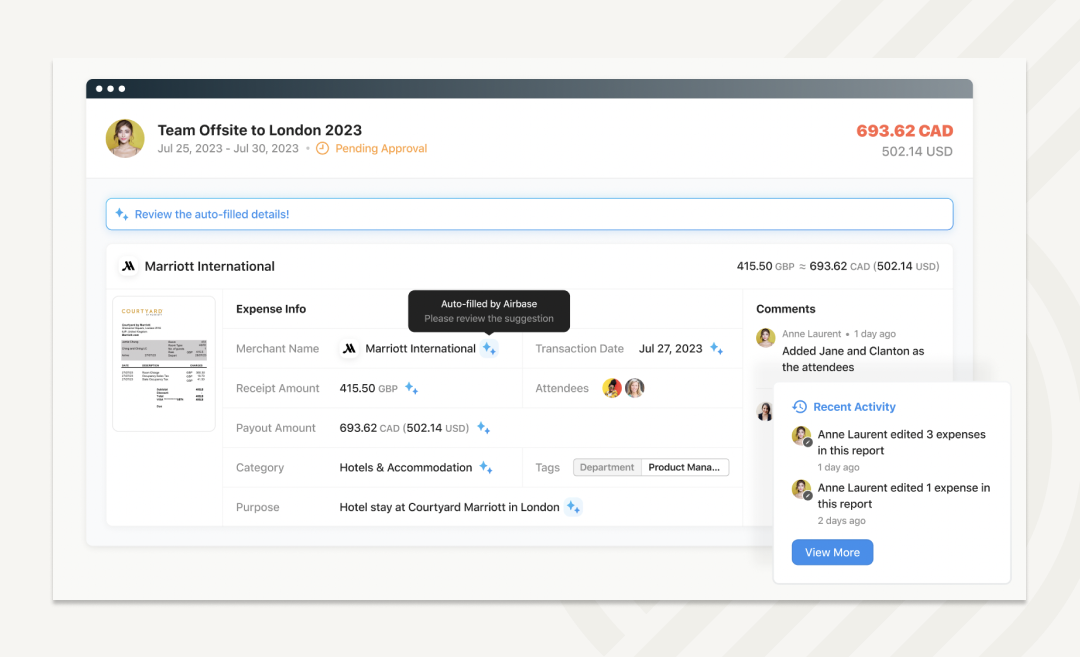Click the Department tag label

[x=607, y=467]
